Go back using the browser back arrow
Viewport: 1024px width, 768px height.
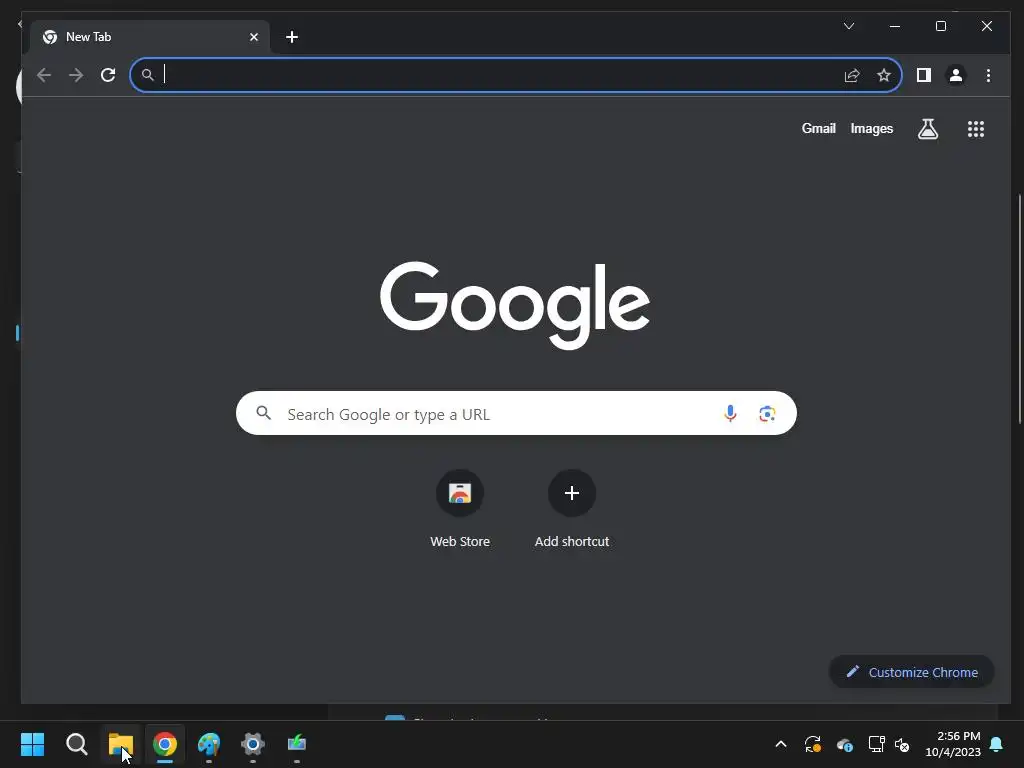44,75
